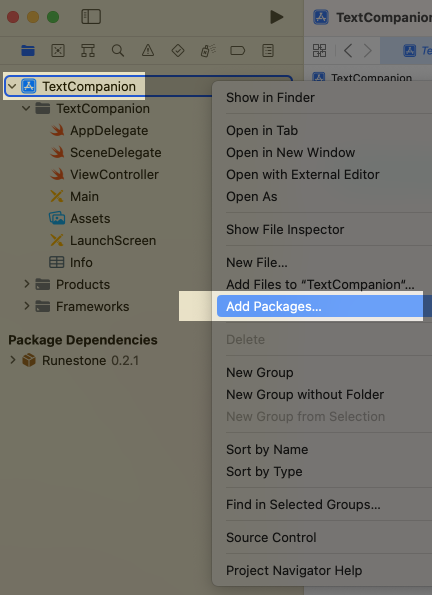
Task: Run the project with play button
Action: click(276, 17)
